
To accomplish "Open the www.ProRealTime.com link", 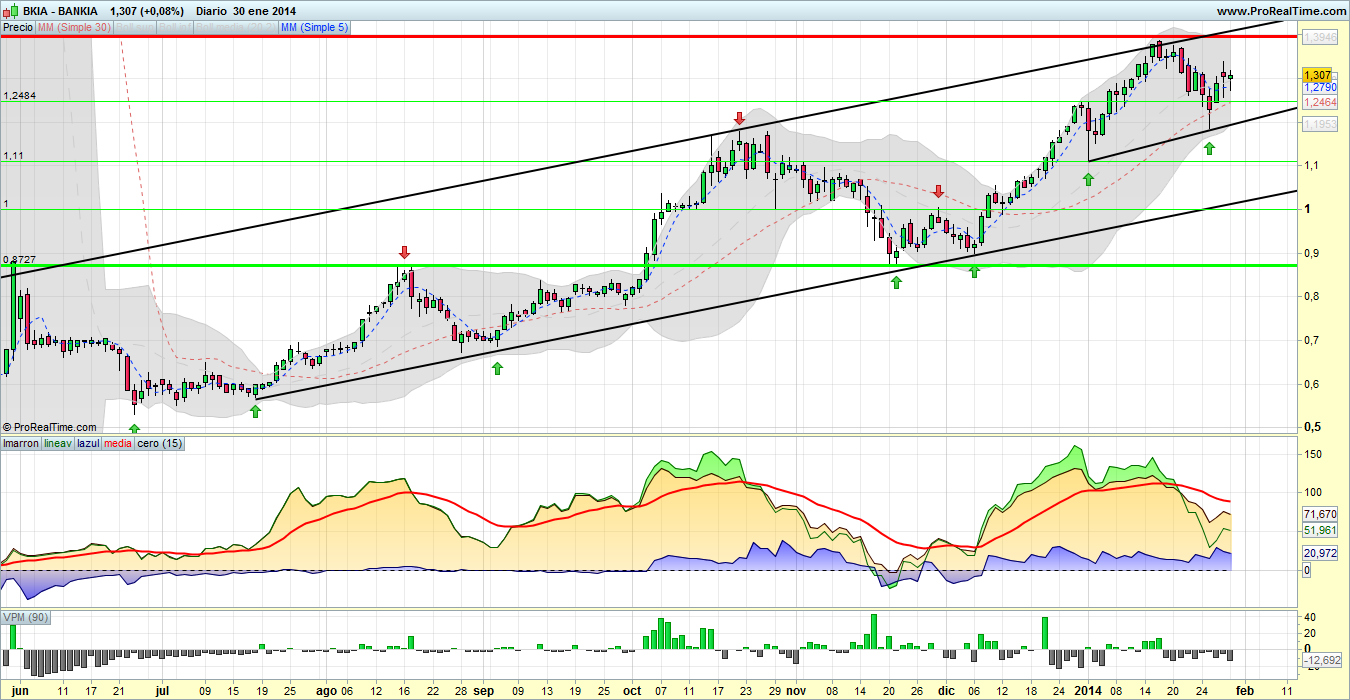I will 1282,10.
